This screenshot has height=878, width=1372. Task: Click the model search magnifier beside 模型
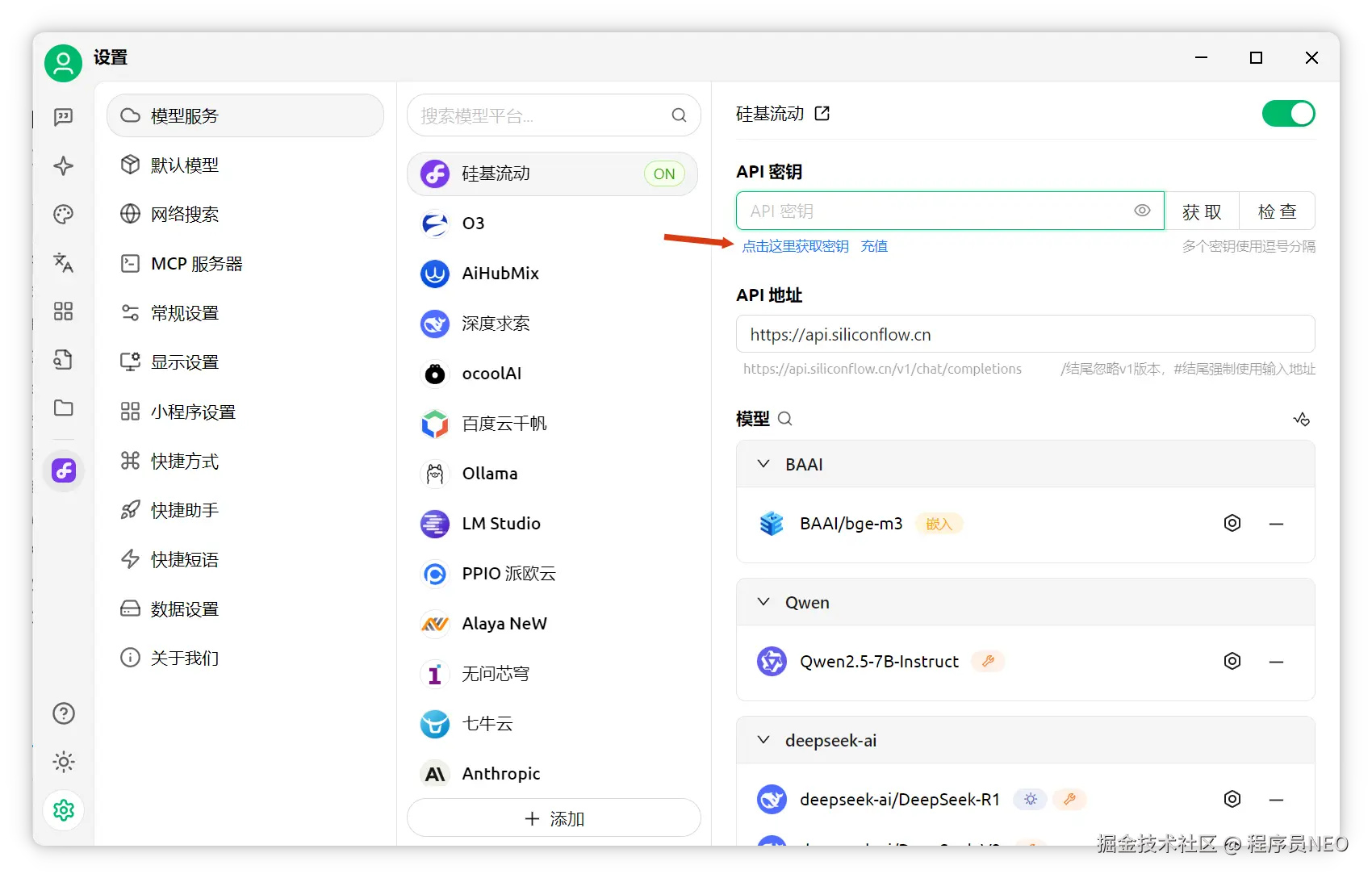click(785, 419)
